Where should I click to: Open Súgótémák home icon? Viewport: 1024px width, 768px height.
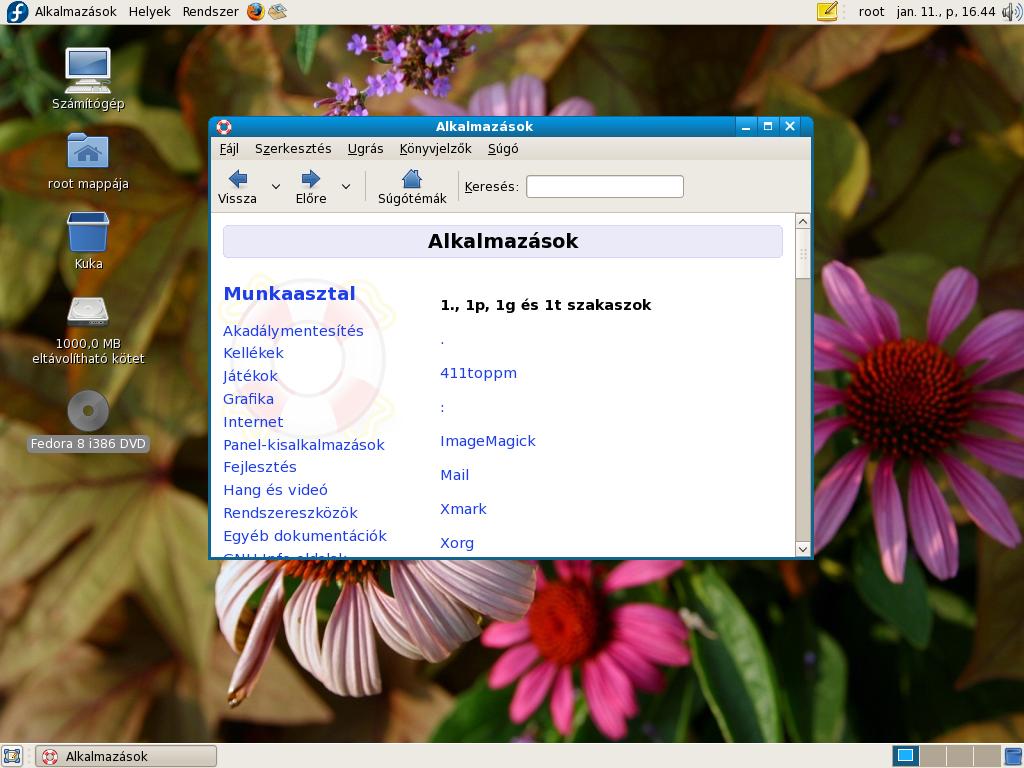[x=411, y=179]
